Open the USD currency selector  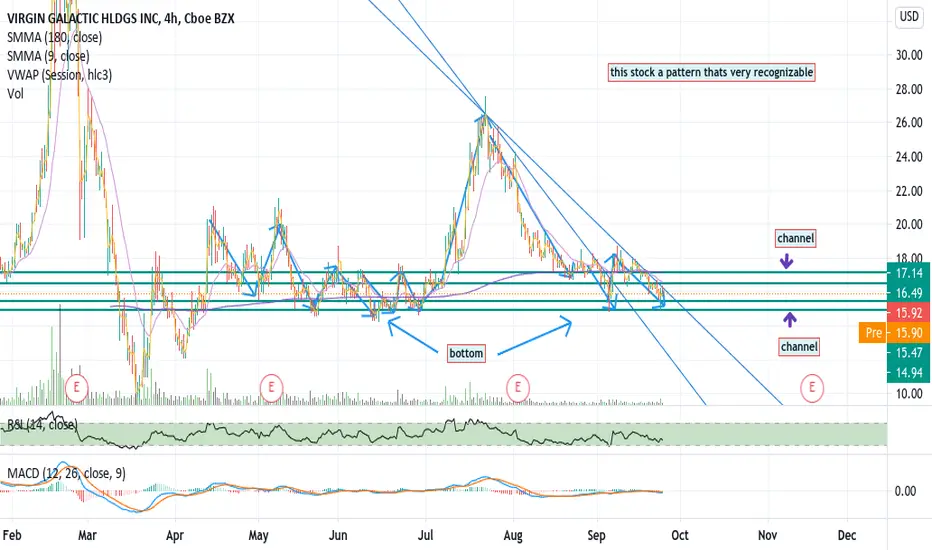[909, 17]
